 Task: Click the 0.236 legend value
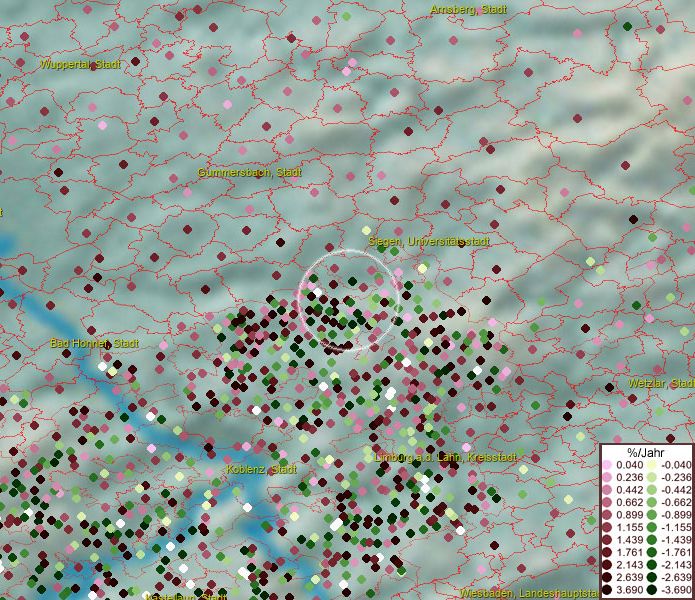pos(629,477)
